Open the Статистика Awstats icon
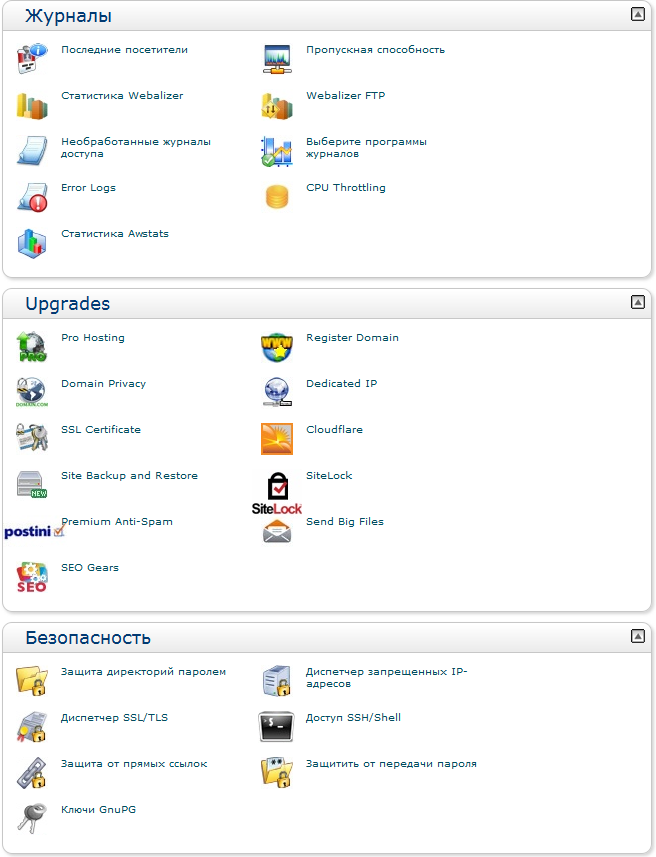The width and height of the screenshot is (656, 857). coord(32,243)
